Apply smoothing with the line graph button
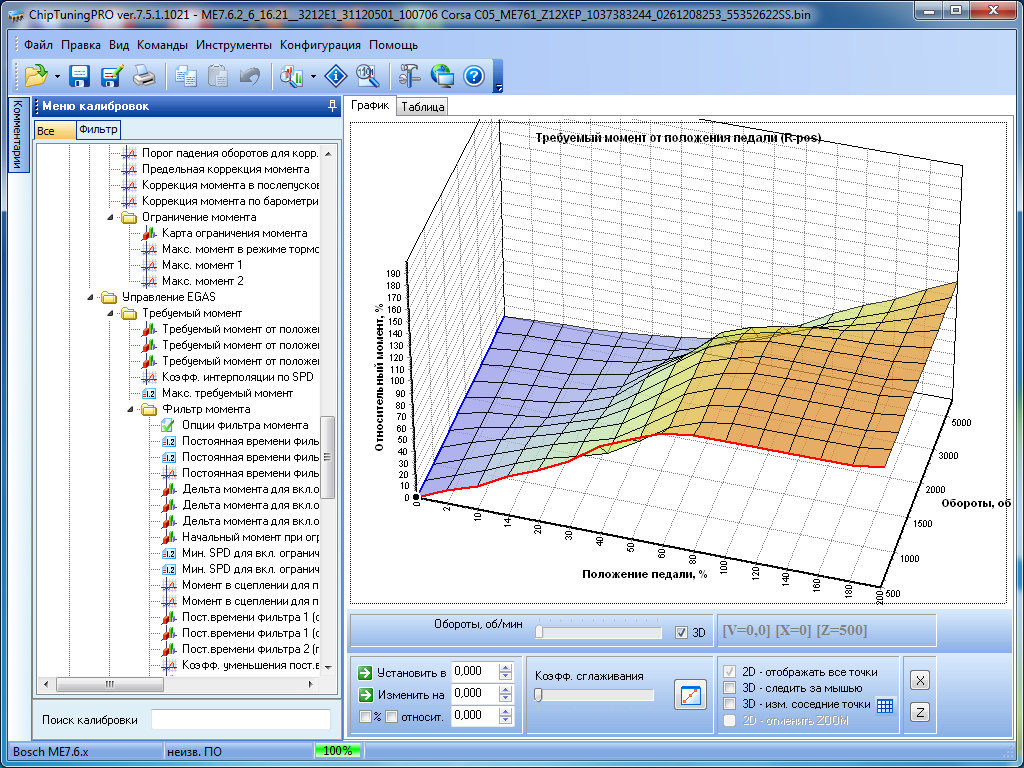The image size is (1024, 768). (689, 694)
